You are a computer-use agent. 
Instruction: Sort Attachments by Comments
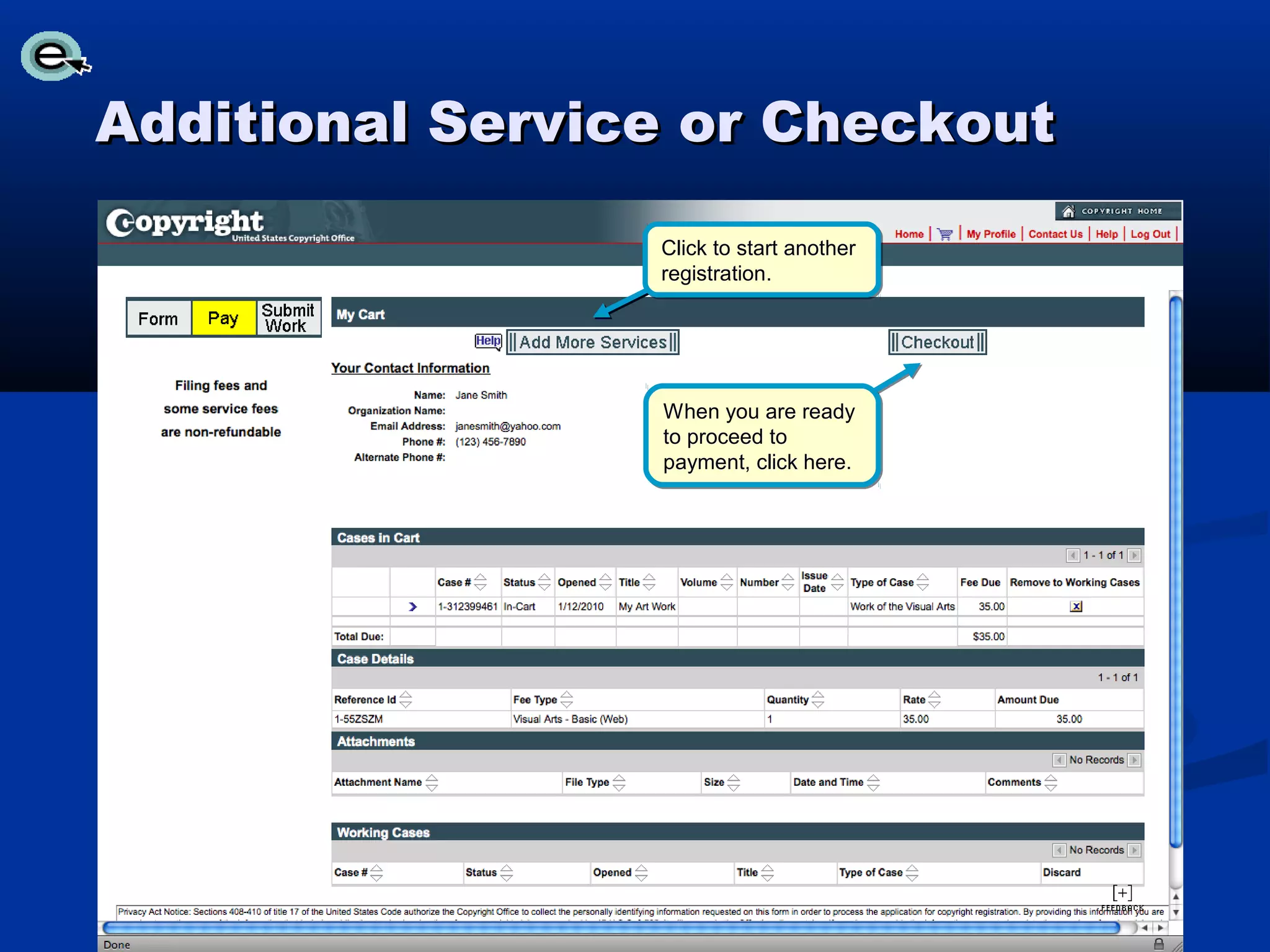pyautogui.click(x=1050, y=782)
